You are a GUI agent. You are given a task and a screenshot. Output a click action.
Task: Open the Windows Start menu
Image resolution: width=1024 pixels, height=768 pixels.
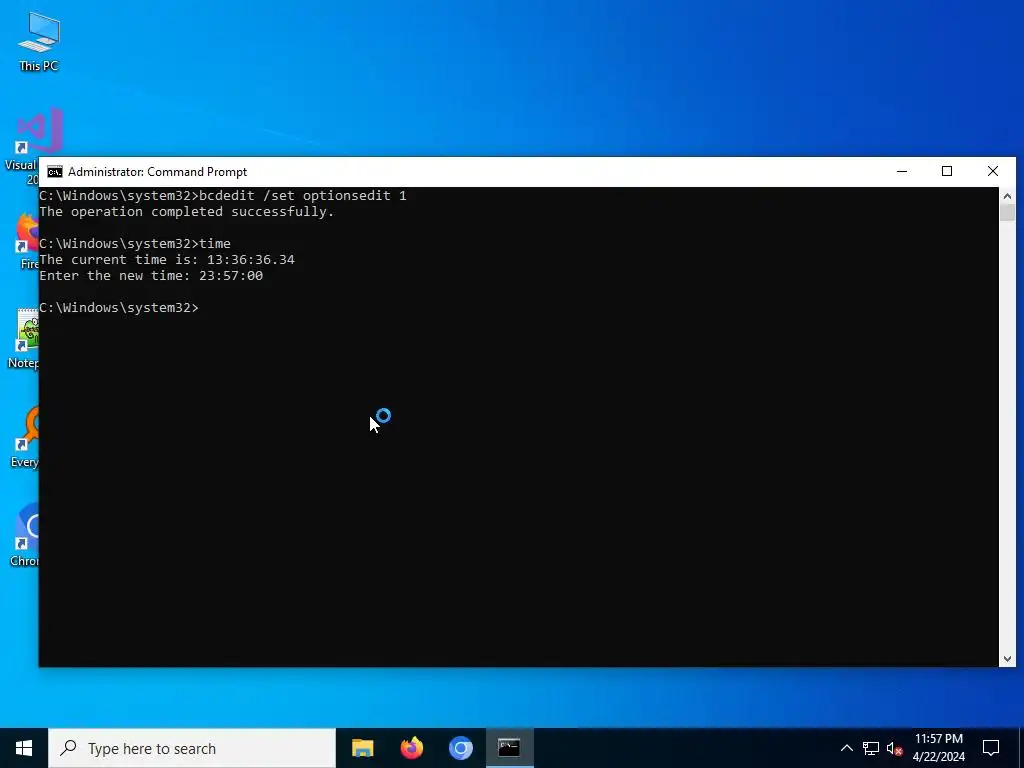click(x=24, y=748)
